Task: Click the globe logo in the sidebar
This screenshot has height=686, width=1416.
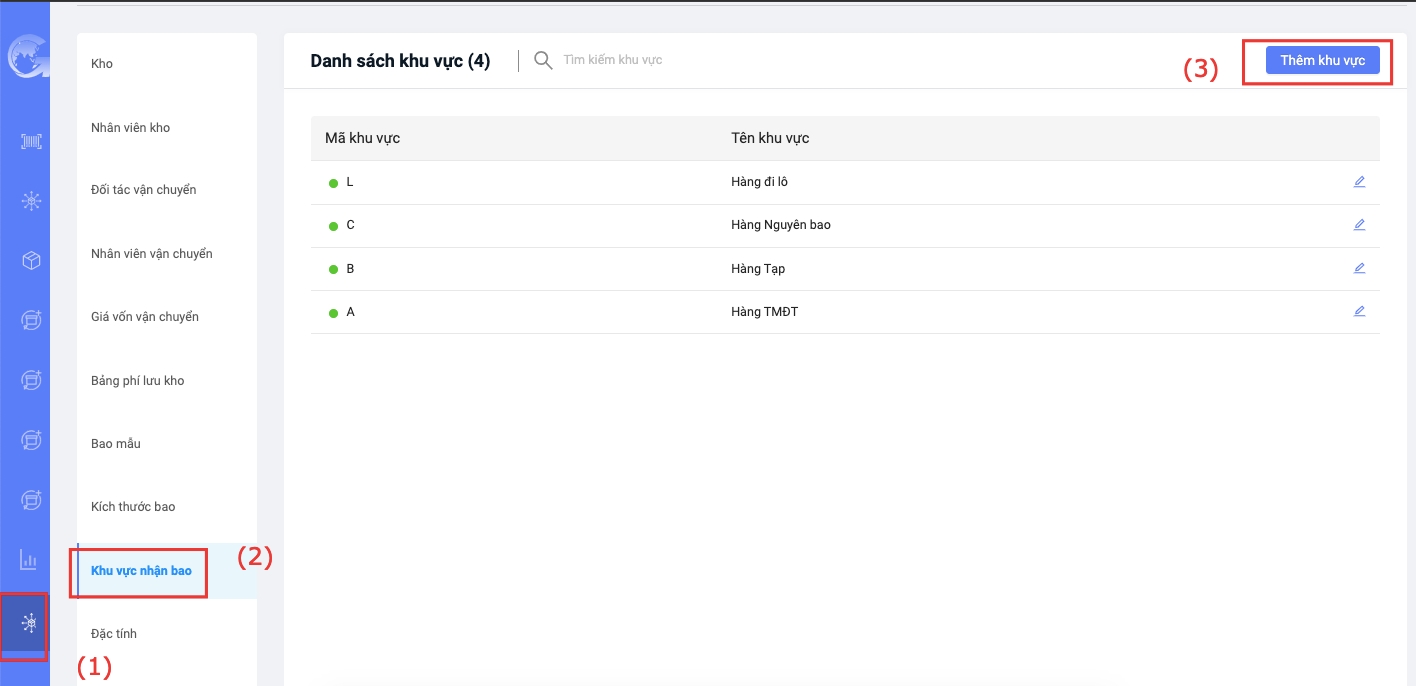Action: coord(24,58)
